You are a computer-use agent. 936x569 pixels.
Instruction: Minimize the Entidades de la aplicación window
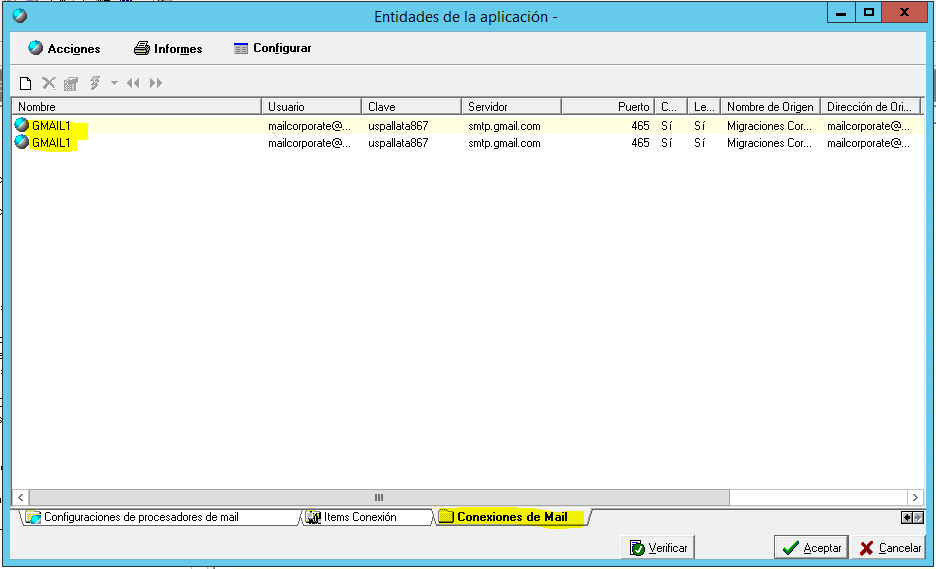[x=841, y=13]
